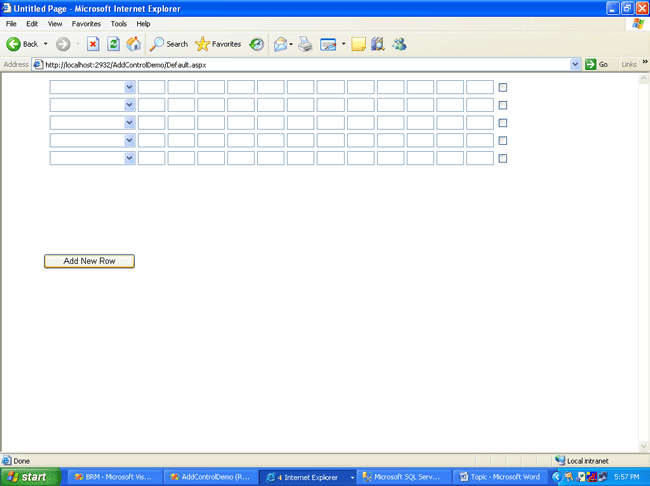Open the View menu
Screen dimensions: 650x486
coord(55,24)
